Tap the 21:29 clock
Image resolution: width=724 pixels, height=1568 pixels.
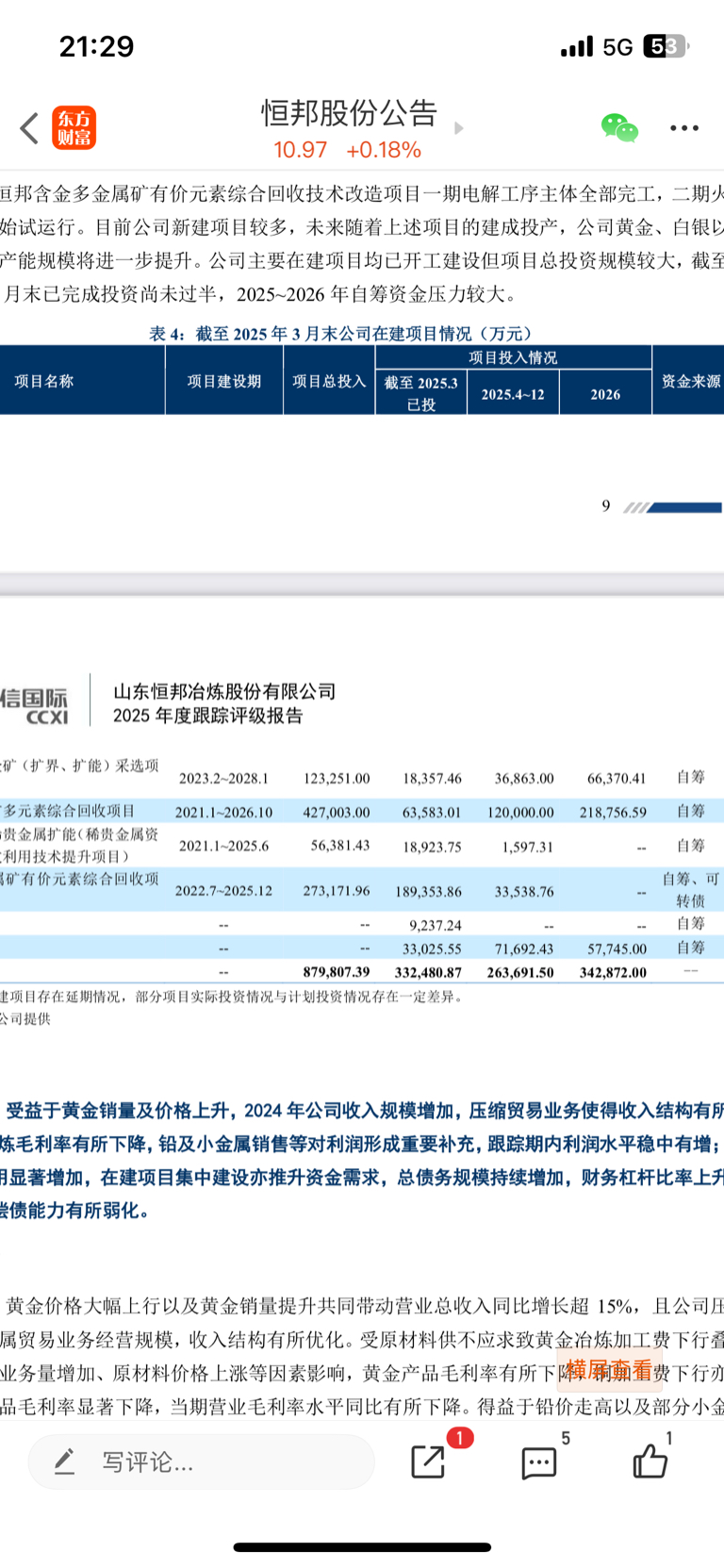97,46
